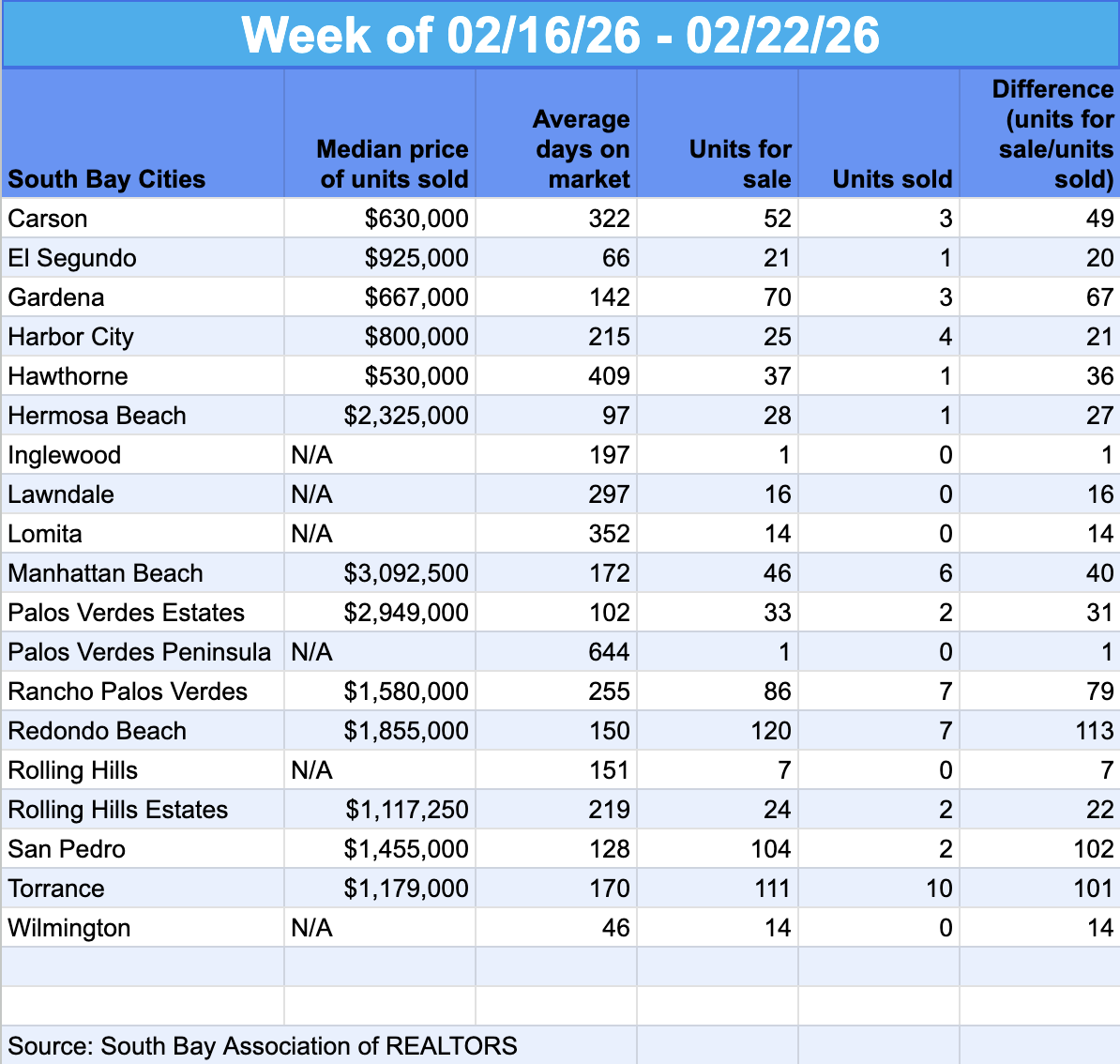Click the Difference column header
This screenshot has width=1120, height=1064.
1052,133
